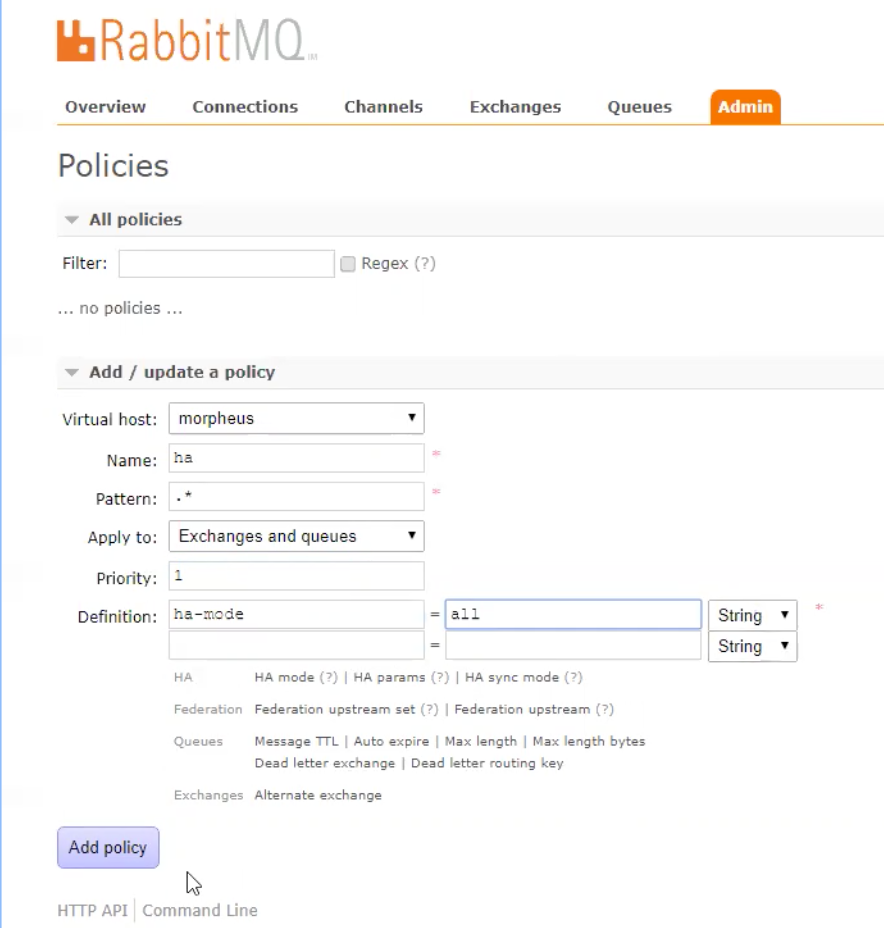Screen dimensions: 884x928
Task: Enable the Regex checkbox
Action: tap(349, 262)
